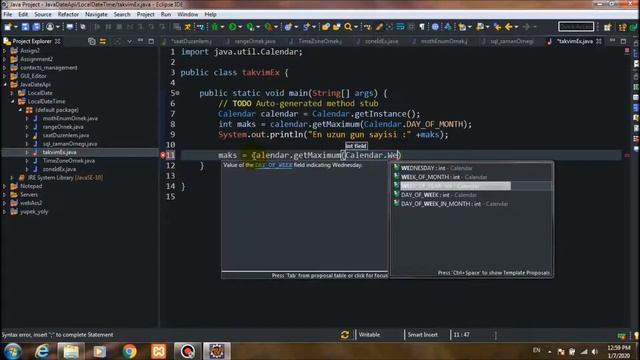Close the Project Explorer view
Viewport: 640px width, 360px height.
coord(58,41)
